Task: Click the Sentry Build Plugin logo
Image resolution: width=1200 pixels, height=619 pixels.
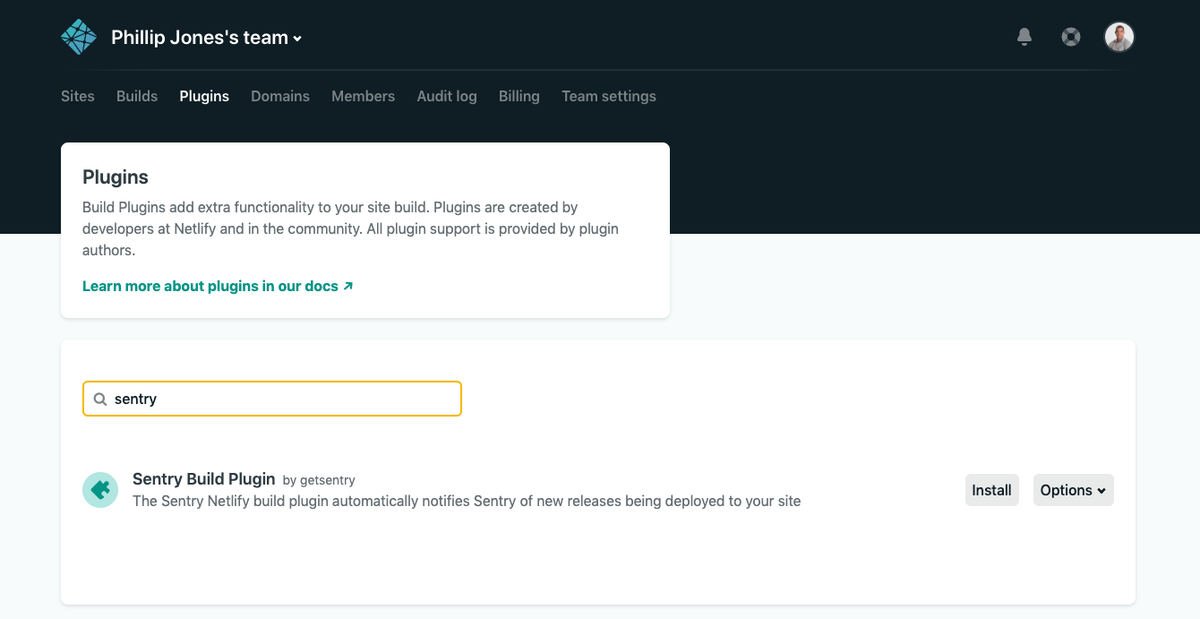Action: point(100,490)
